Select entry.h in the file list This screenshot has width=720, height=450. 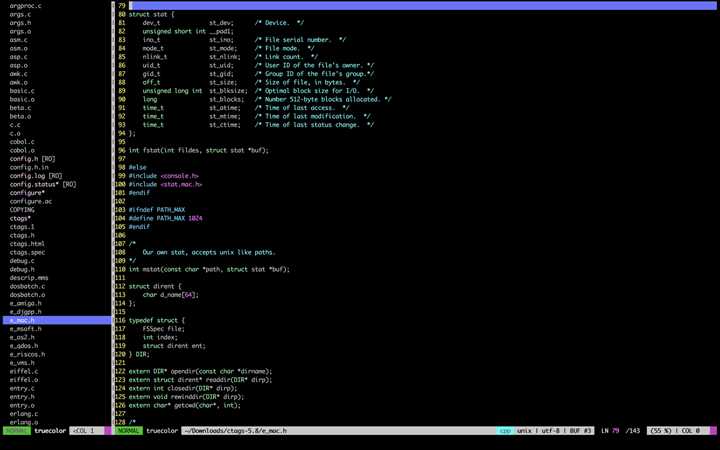point(22,397)
